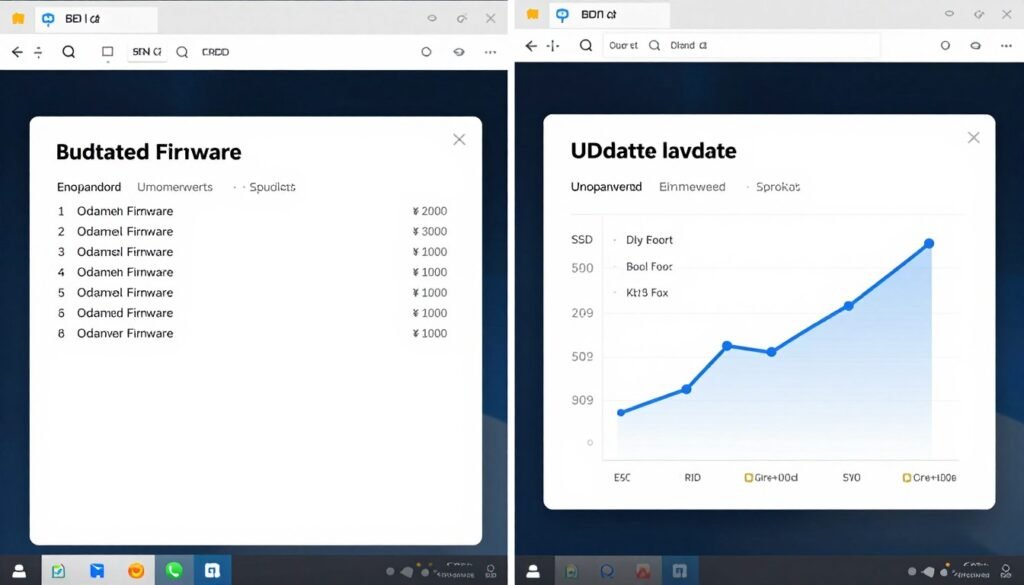Screen dimensions: 1024x585
Task: Click the square page icon in the left toolbar
Action: pyautogui.click(x=106, y=52)
